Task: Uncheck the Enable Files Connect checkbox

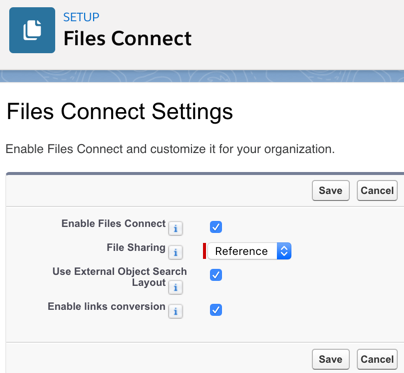Action: 216,227
